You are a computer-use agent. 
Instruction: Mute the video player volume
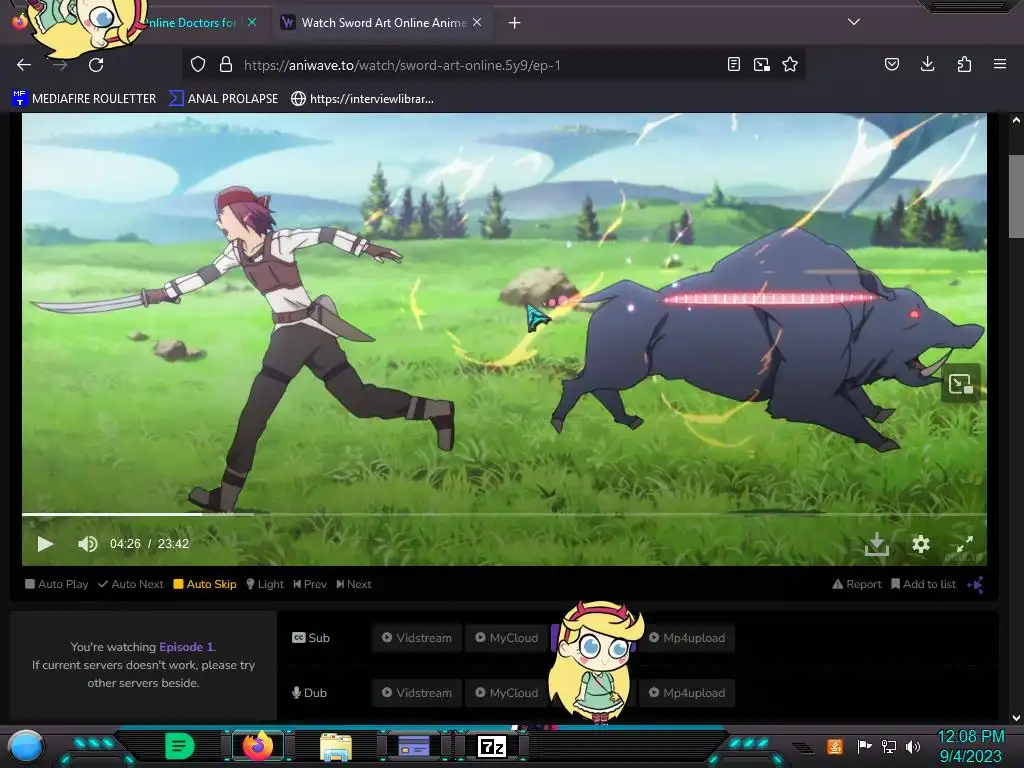point(88,544)
